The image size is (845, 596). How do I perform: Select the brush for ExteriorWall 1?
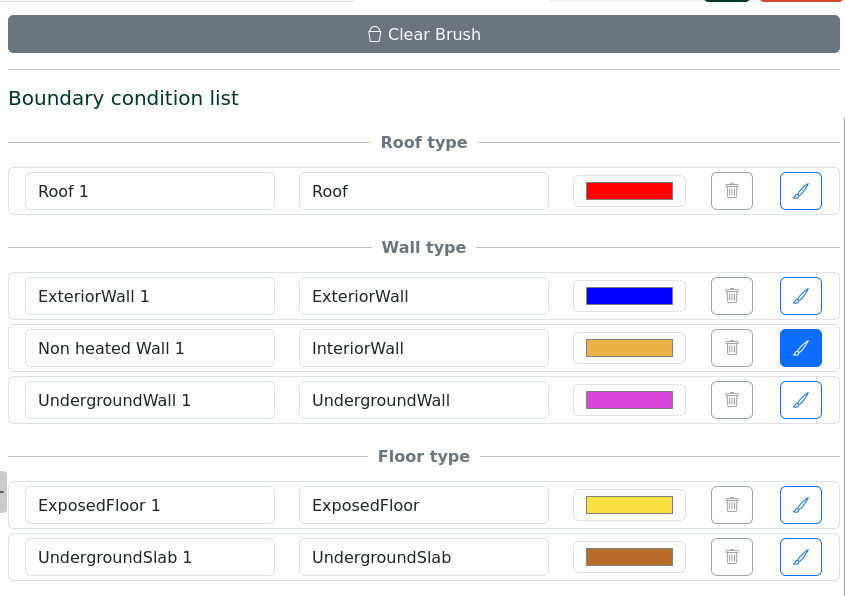click(800, 296)
